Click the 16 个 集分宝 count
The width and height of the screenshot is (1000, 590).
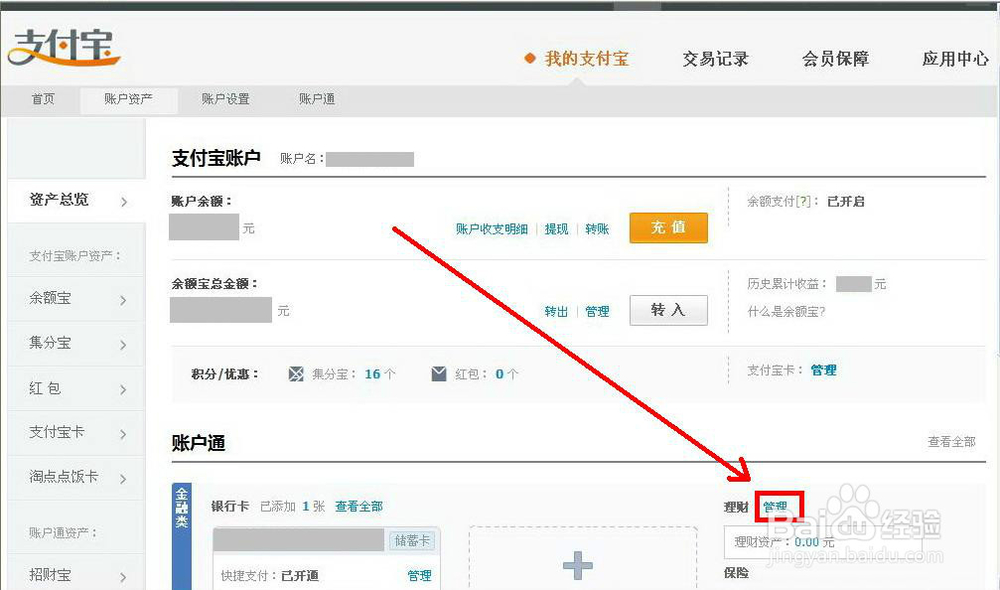[380, 374]
